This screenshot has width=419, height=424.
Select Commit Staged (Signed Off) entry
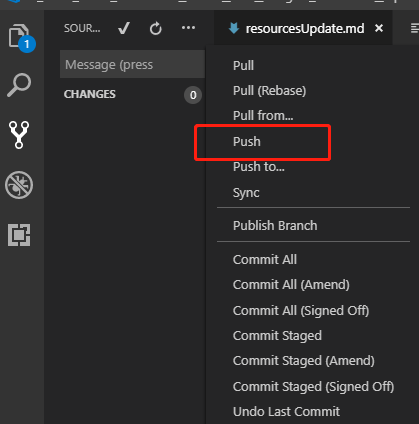[x=313, y=387]
